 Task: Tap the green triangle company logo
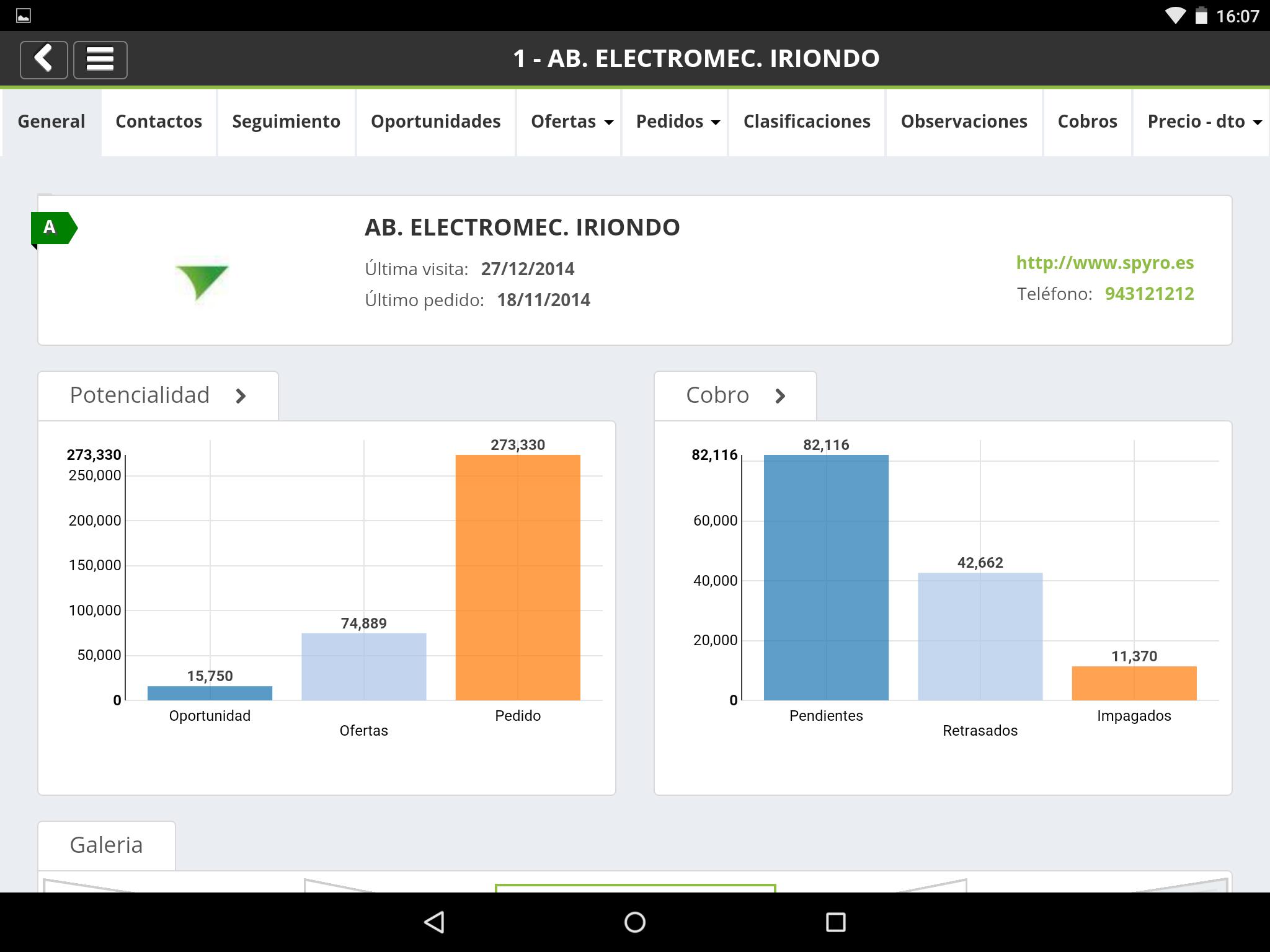[202, 282]
